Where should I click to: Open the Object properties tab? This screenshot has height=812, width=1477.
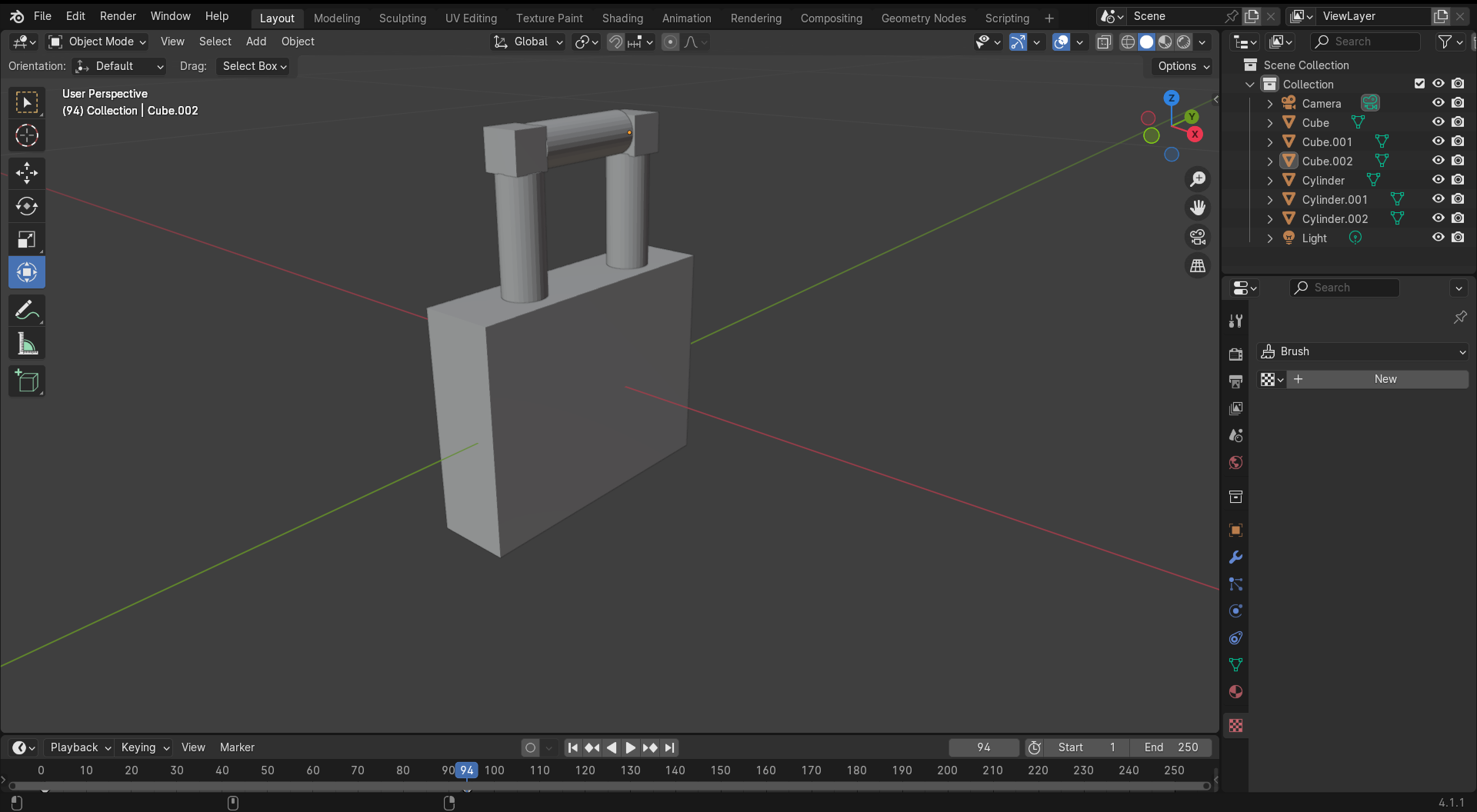point(1235,531)
